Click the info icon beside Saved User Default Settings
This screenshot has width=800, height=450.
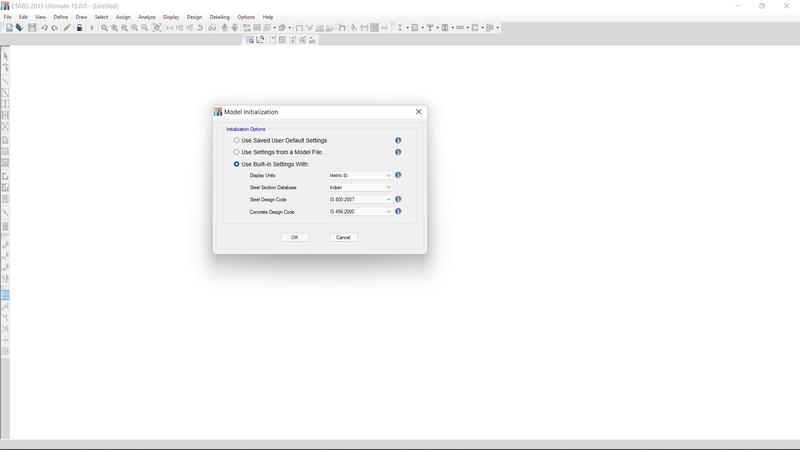coord(398,140)
